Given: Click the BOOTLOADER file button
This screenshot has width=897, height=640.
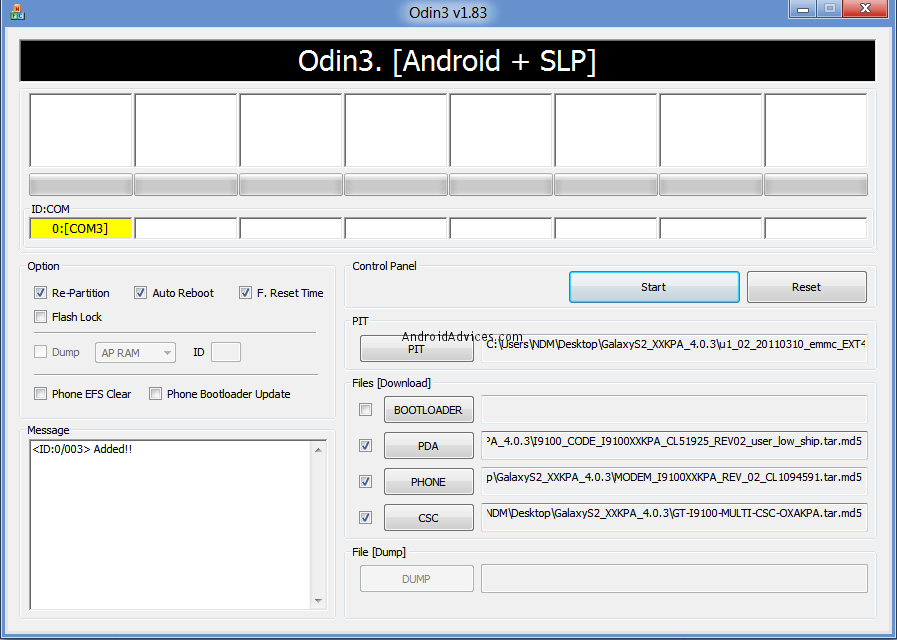Looking at the screenshot, I should [x=428, y=410].
